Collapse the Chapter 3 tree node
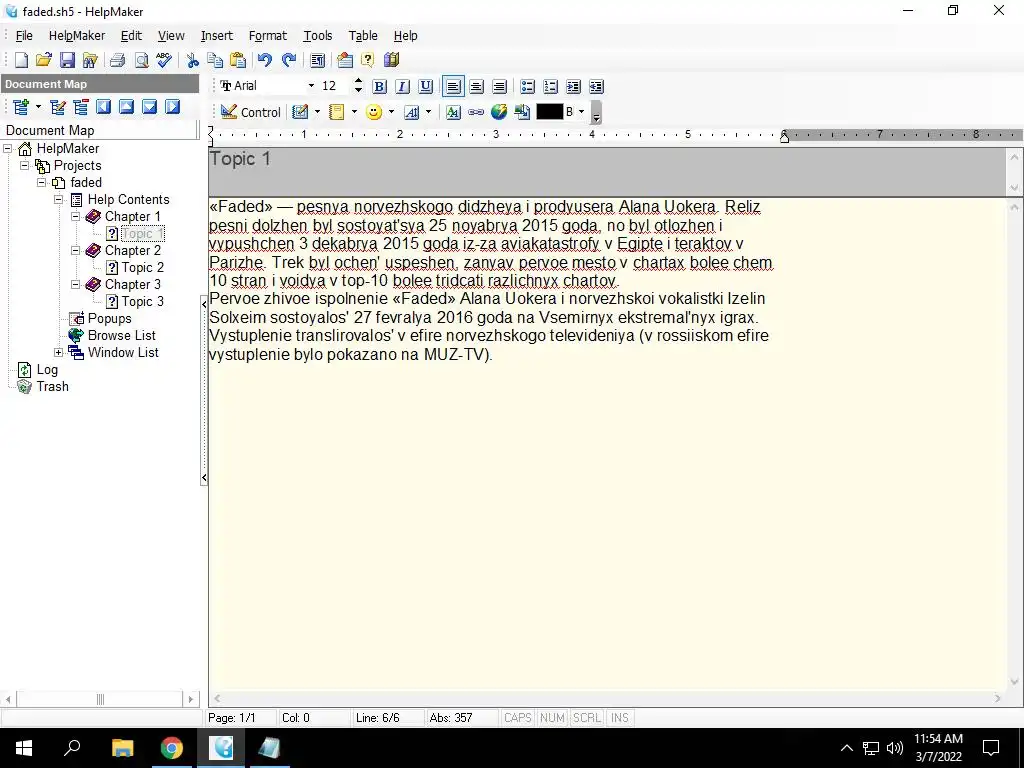The width and height of the screenshot is (1024, 768). (75, 284)
